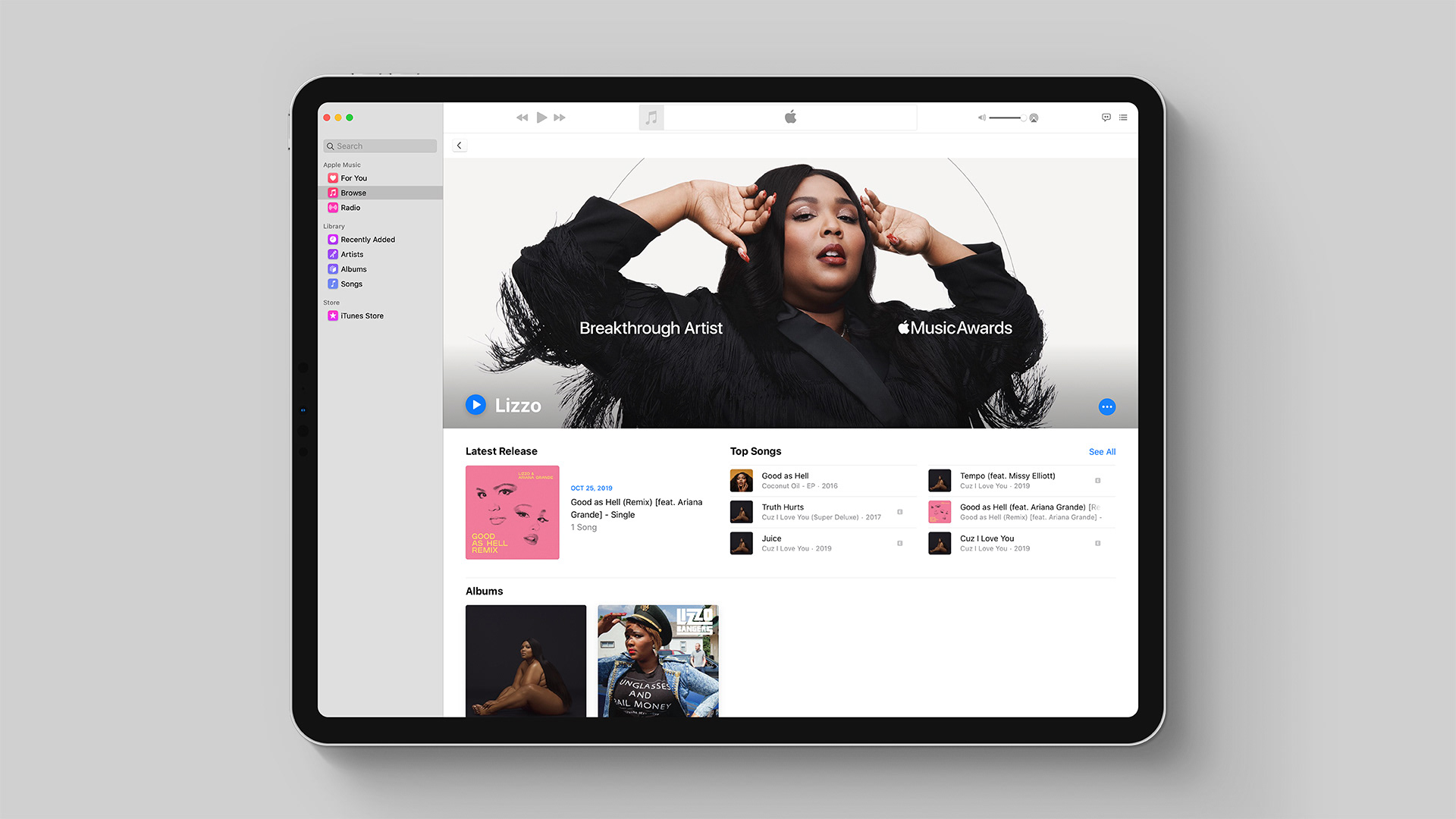Show the Up Next queue list

pyautogui.click(x=1123, y=118)
